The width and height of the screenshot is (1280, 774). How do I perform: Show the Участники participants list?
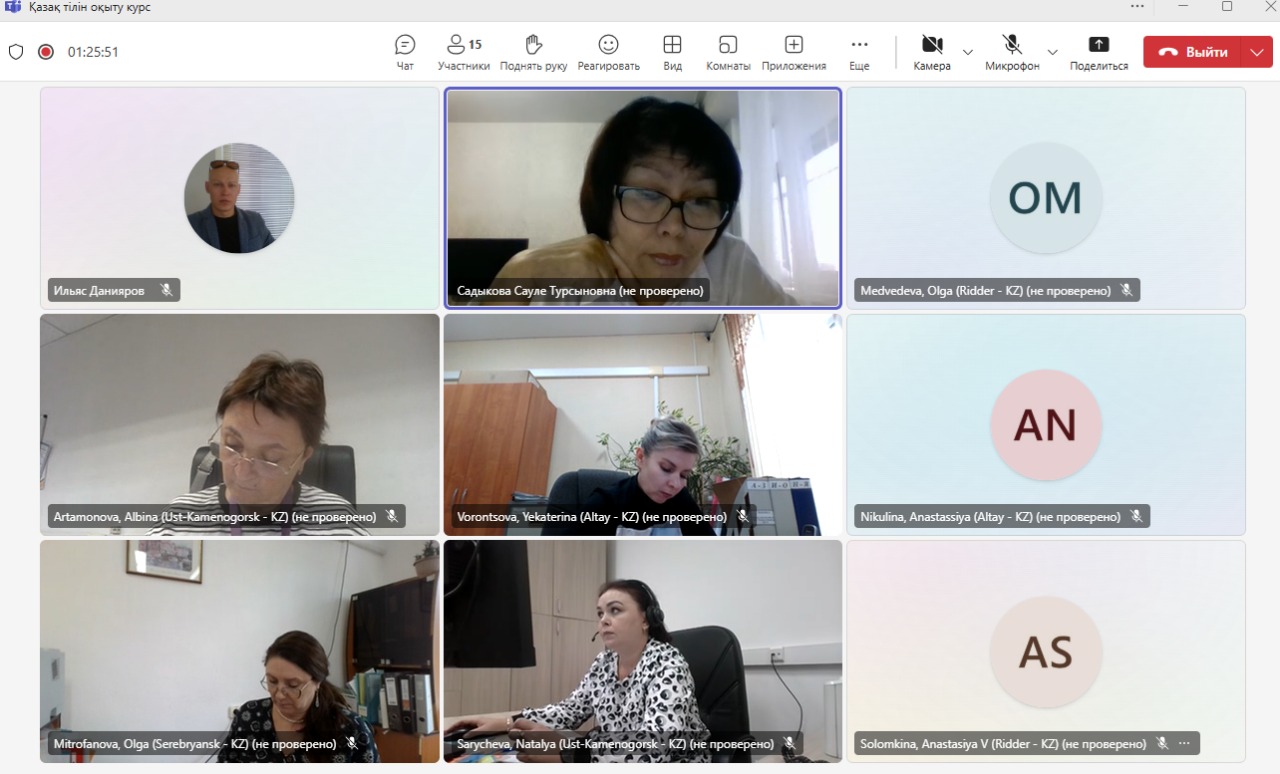point(463,52)
